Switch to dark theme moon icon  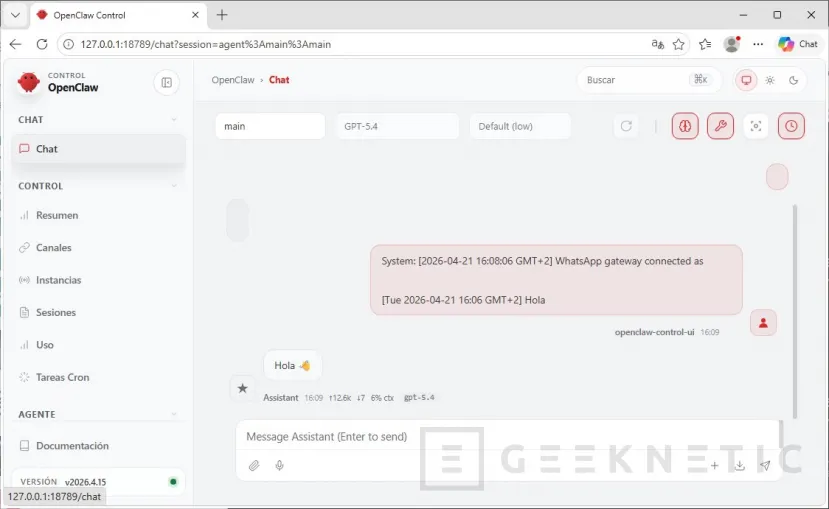tap(794, 80)
